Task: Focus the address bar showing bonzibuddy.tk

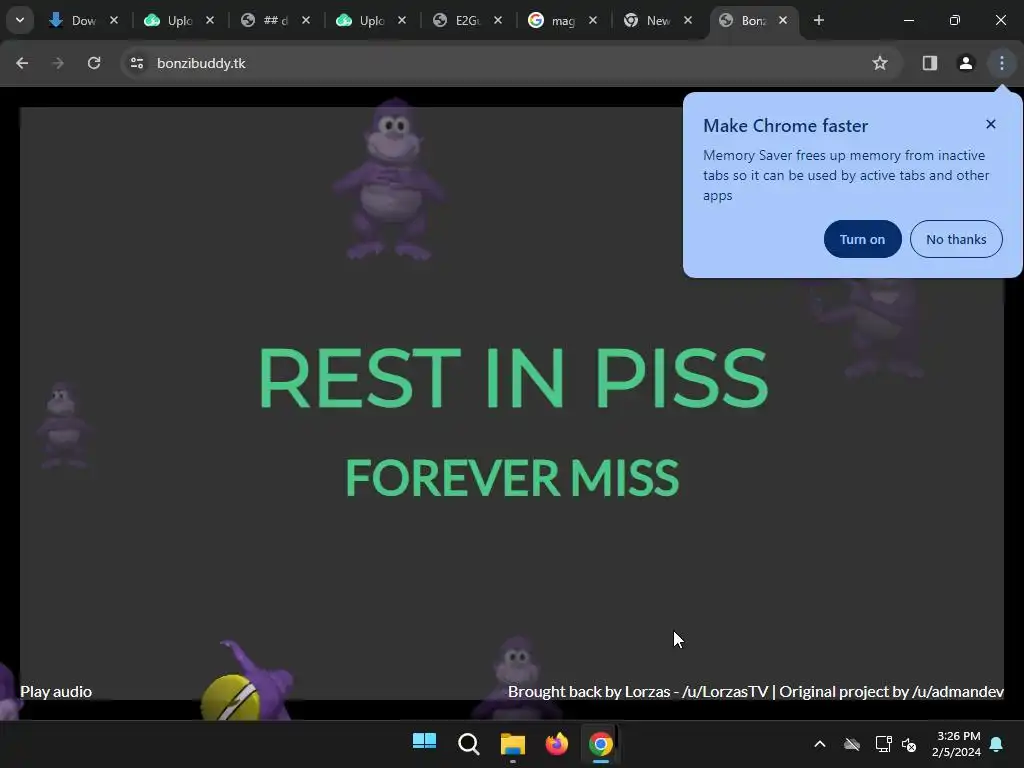Action: 509,63
